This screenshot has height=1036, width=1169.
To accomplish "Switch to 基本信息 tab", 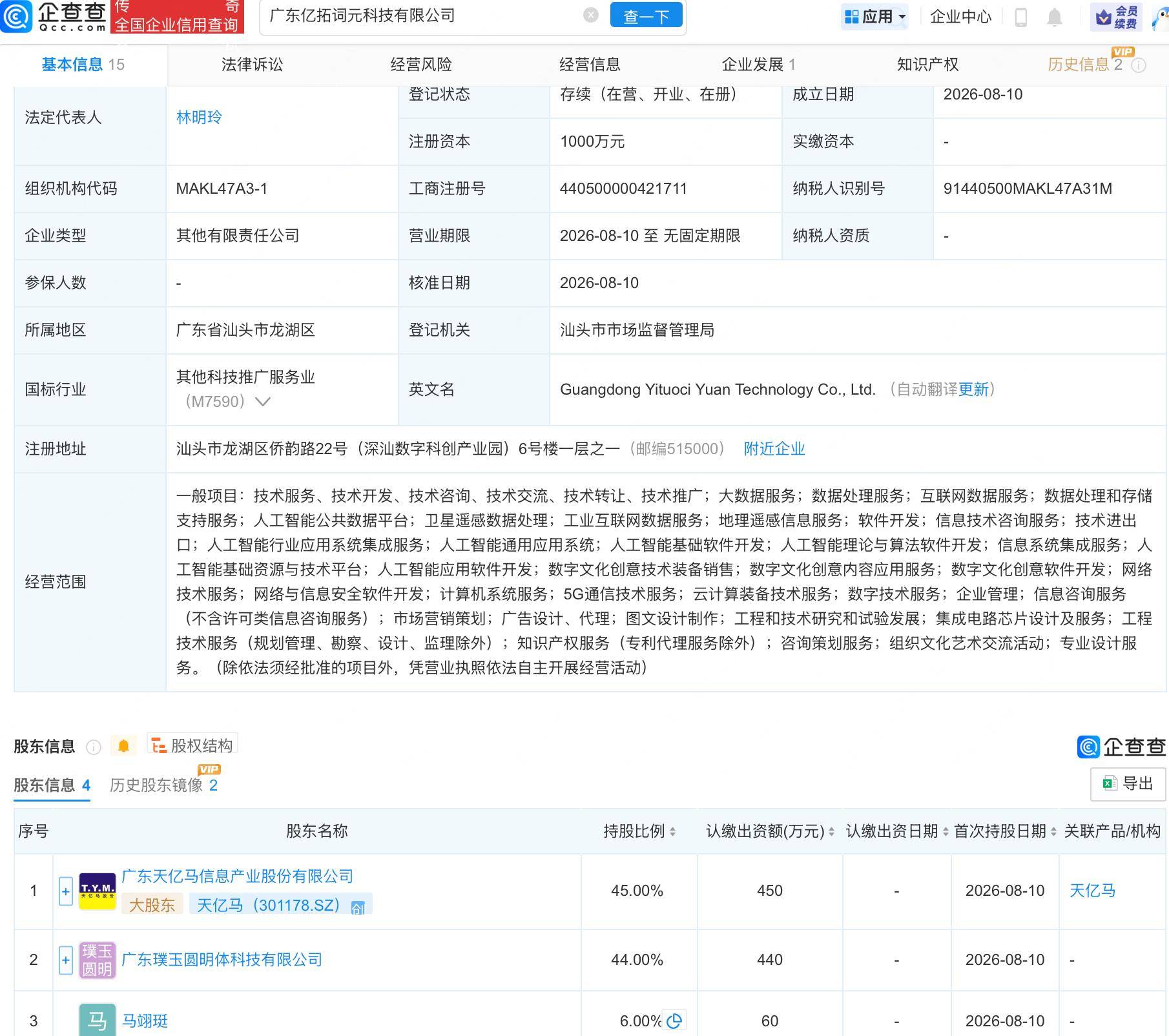I will coord(83,65).
